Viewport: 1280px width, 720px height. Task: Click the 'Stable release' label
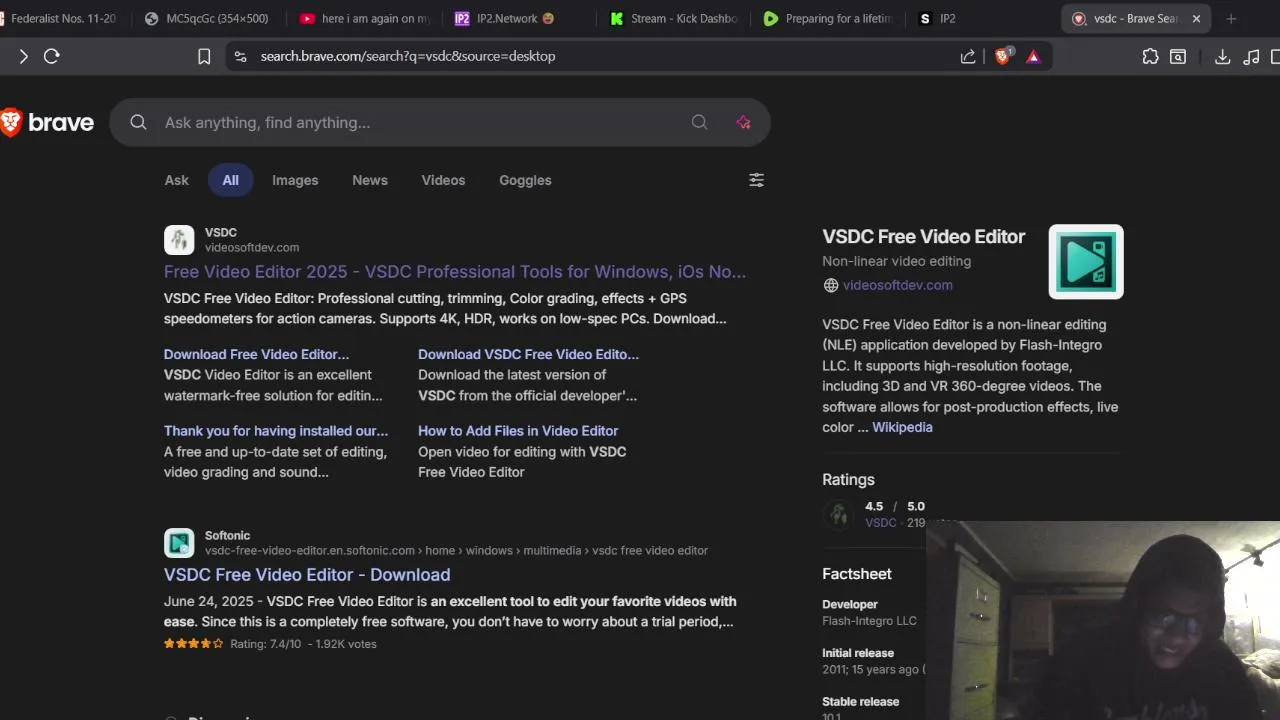pyautogui.click(x=860, y=702)
